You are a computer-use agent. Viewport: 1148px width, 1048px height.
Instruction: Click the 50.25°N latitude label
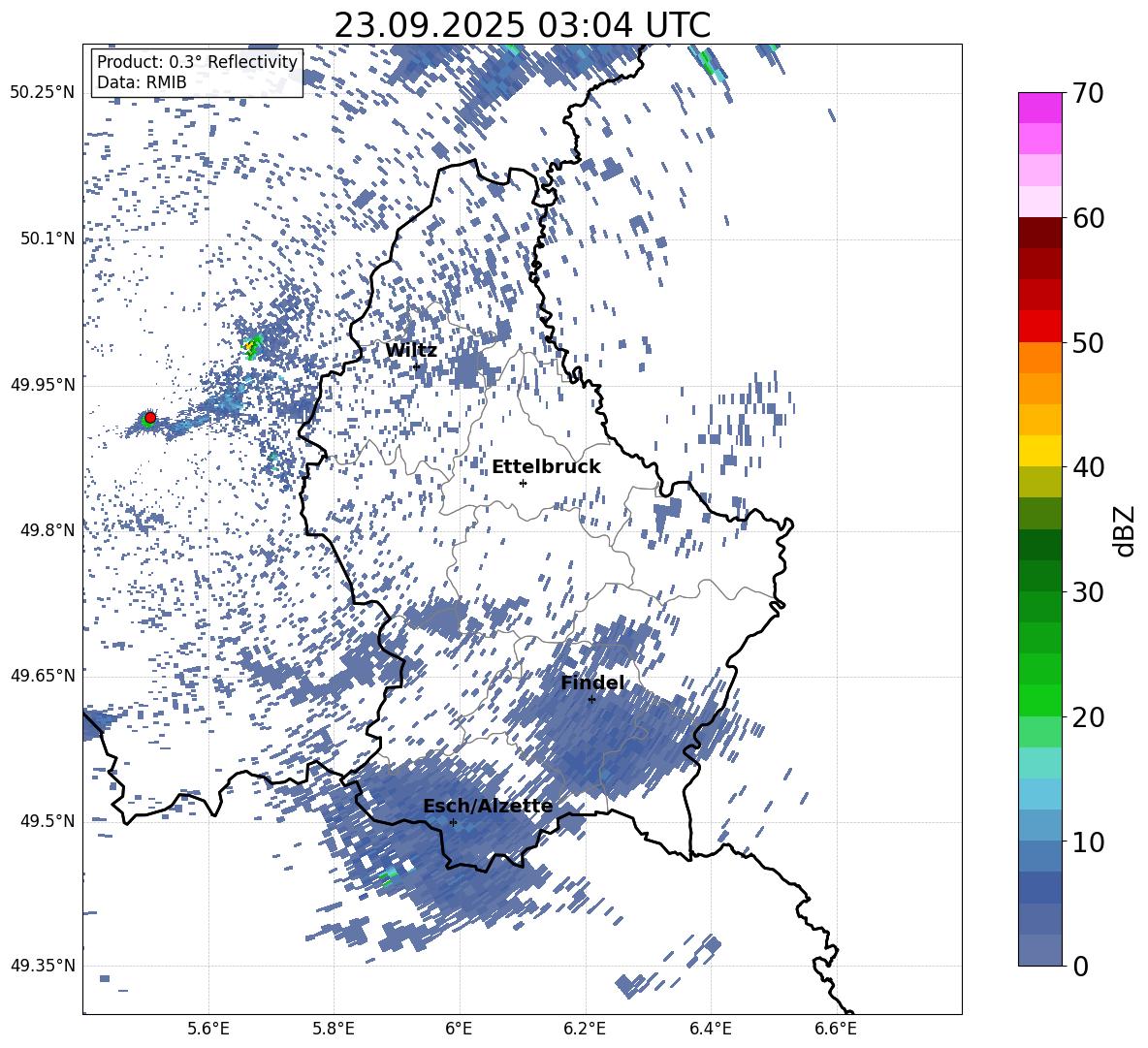[x=43, y=93]
